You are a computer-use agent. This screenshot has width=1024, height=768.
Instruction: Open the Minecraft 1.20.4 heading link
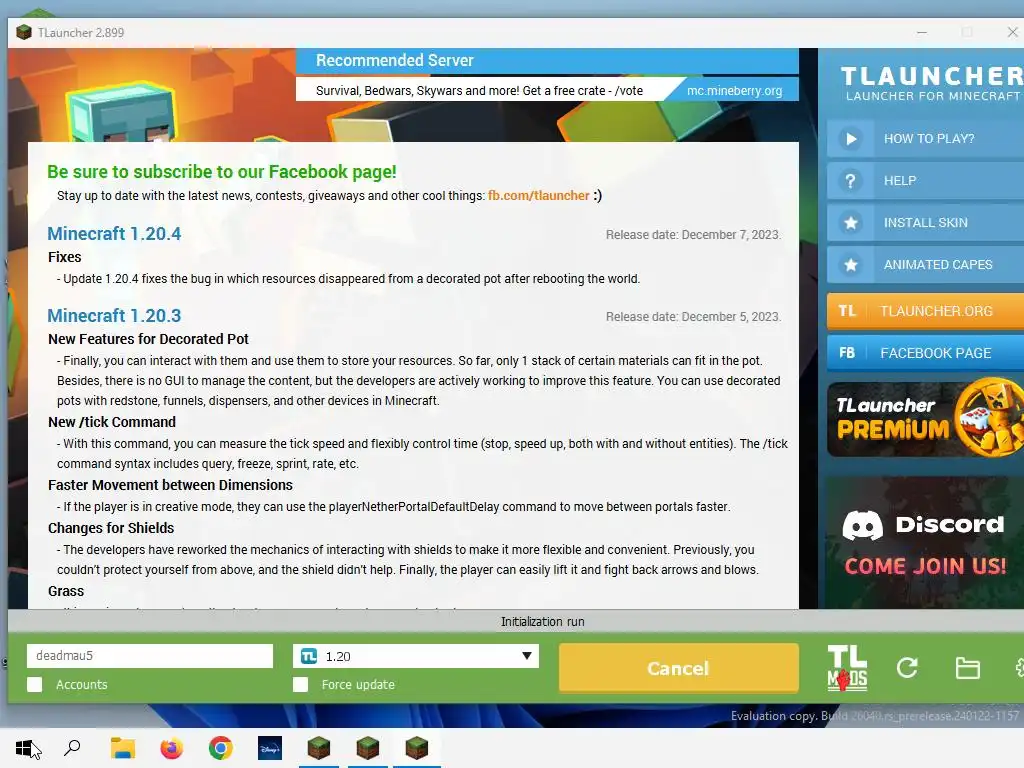pos(114,234)
